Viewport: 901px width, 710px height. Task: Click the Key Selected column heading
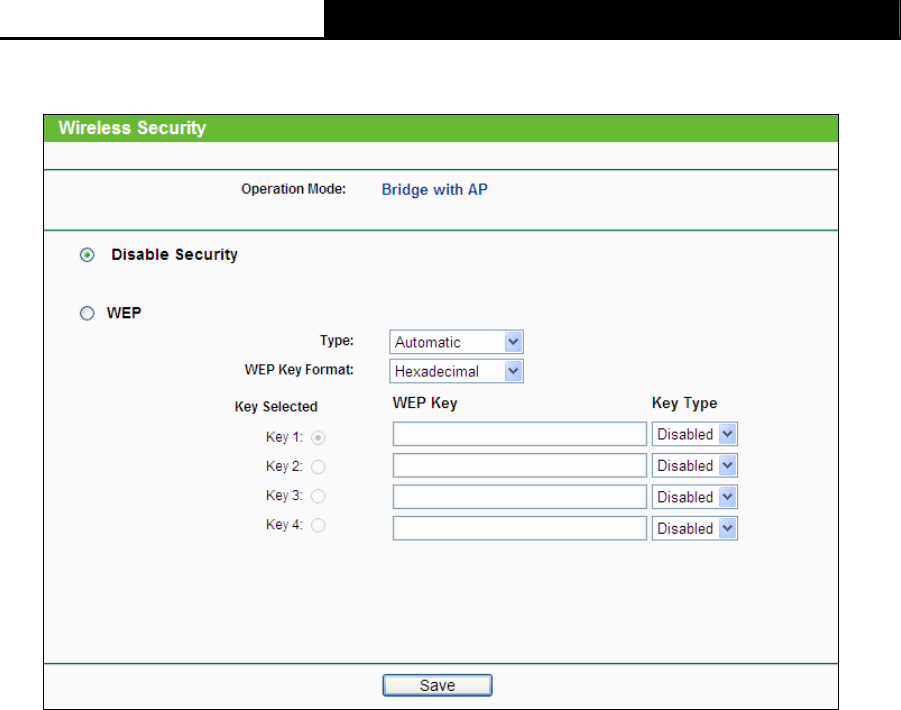click(x=276, y=407)
